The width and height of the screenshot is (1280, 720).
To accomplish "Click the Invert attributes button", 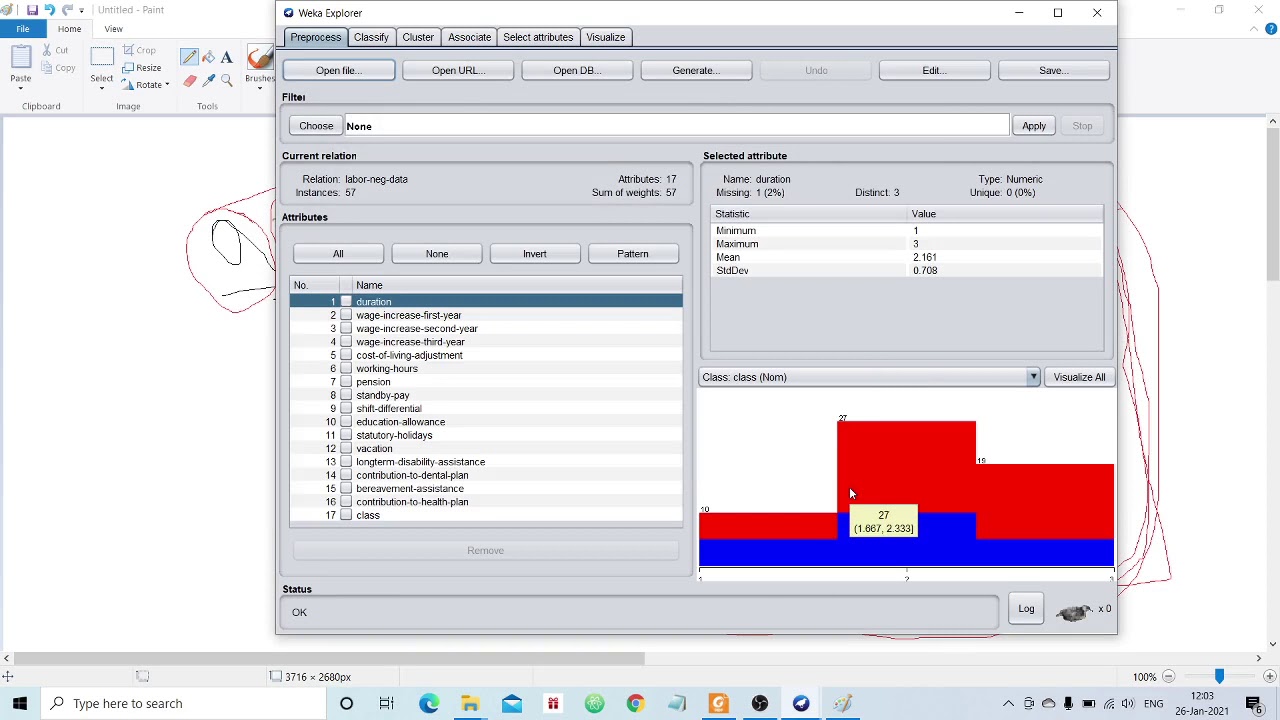I will pyautogui.click(x=534, y=254).
